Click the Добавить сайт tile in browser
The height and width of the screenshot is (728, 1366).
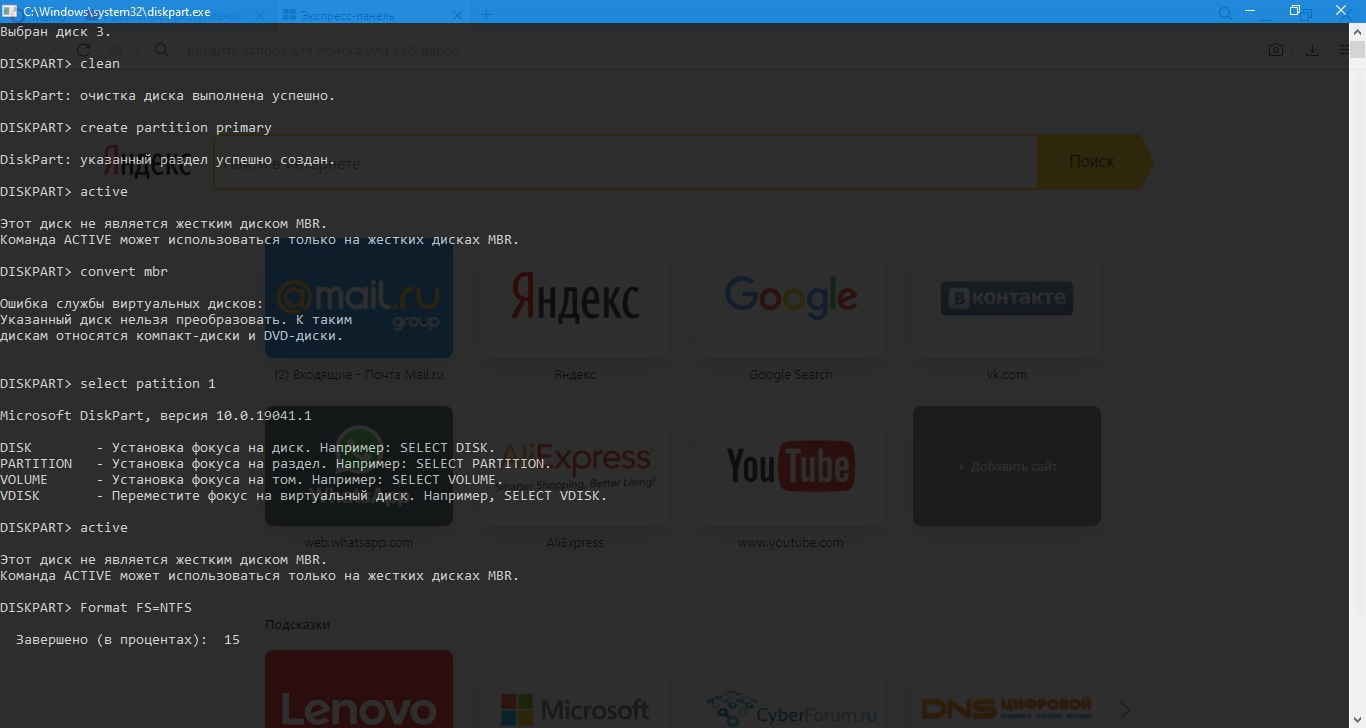[x=1006, y=466]
